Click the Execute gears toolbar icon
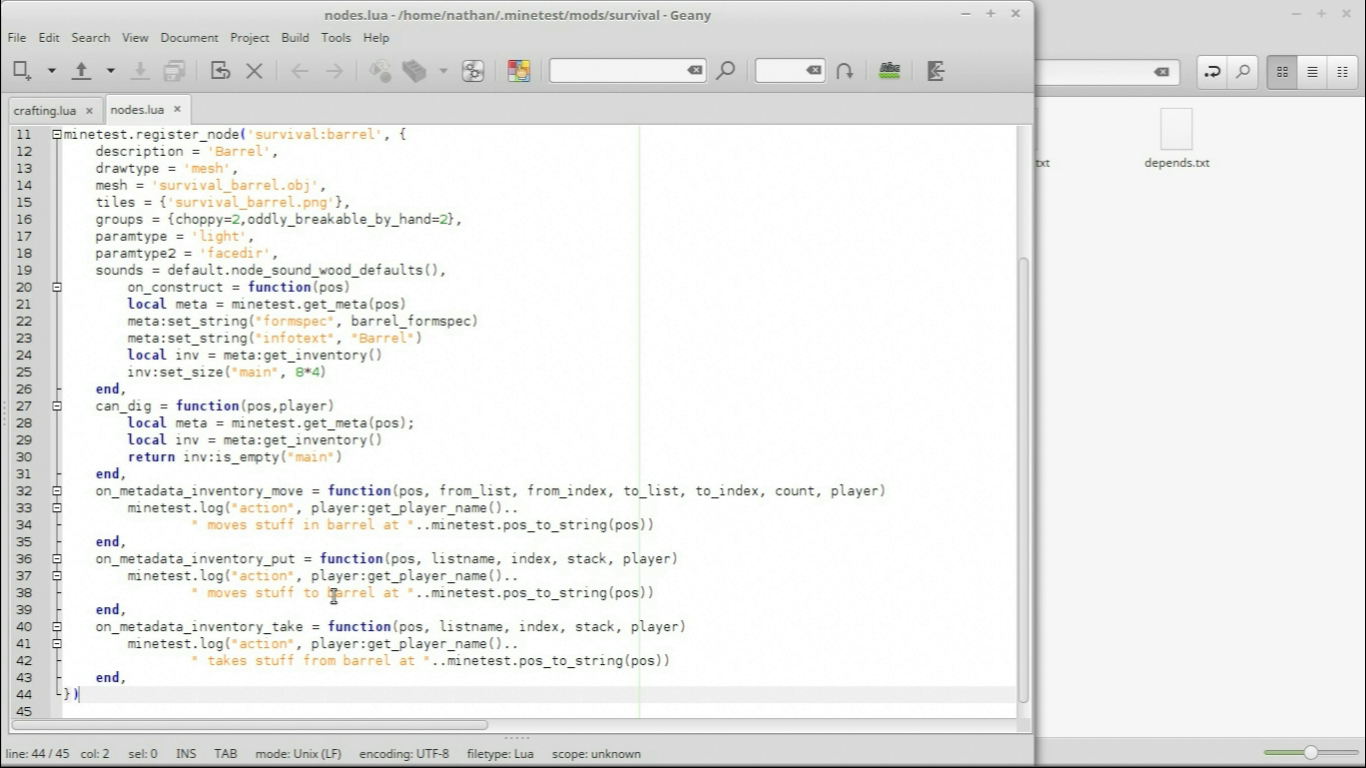Viewport: 1366px width, 768px height. [x=473, y=71]
